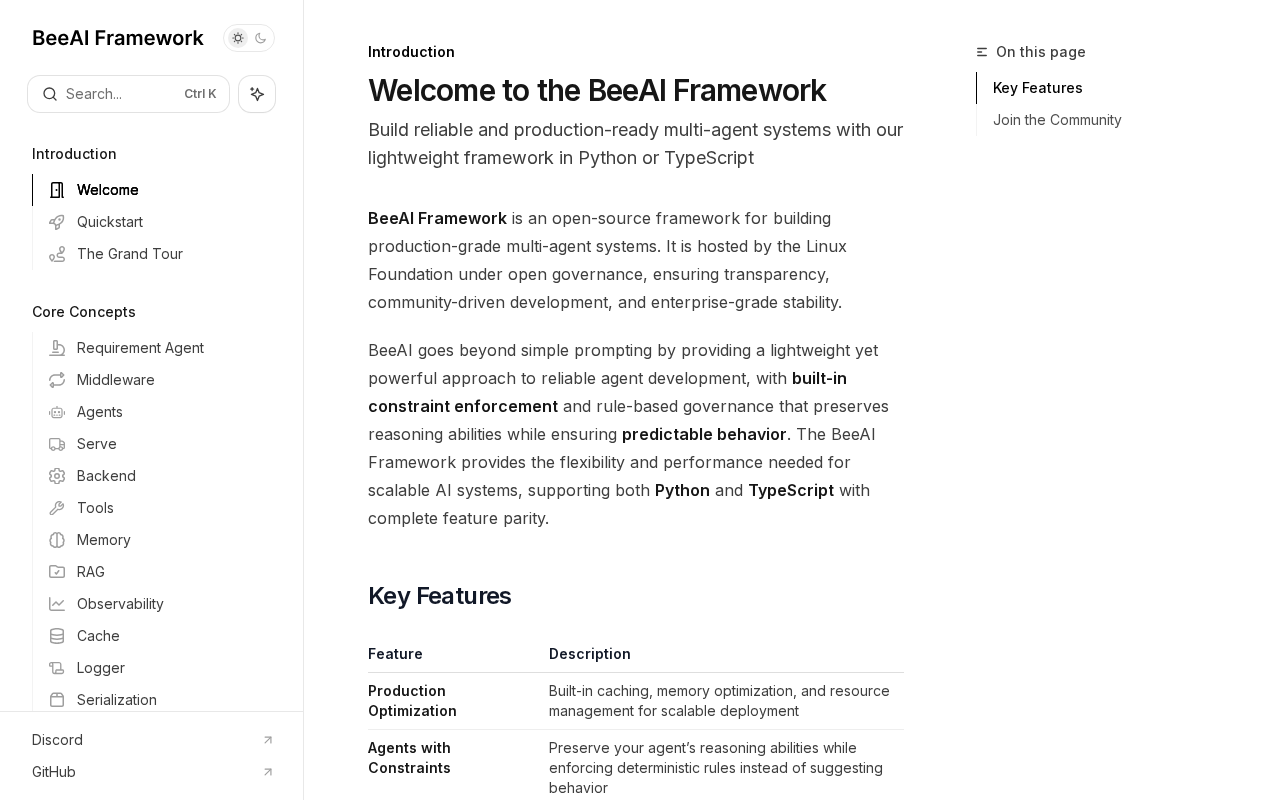Open GitHub via its external arrow
Viewport: 1280px width, 800px height.
[x=268, y=772]
